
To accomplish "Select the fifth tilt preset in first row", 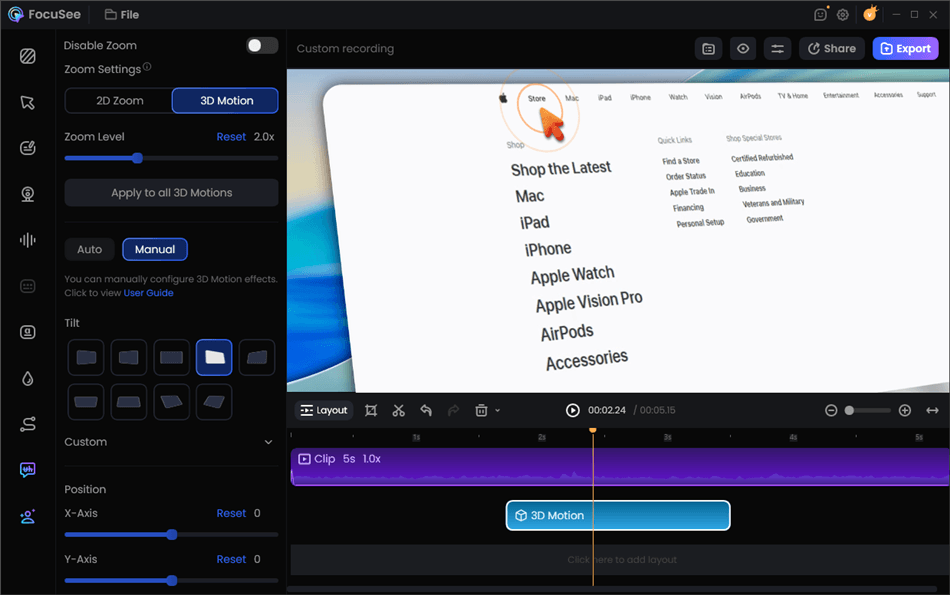I will 257,357.
